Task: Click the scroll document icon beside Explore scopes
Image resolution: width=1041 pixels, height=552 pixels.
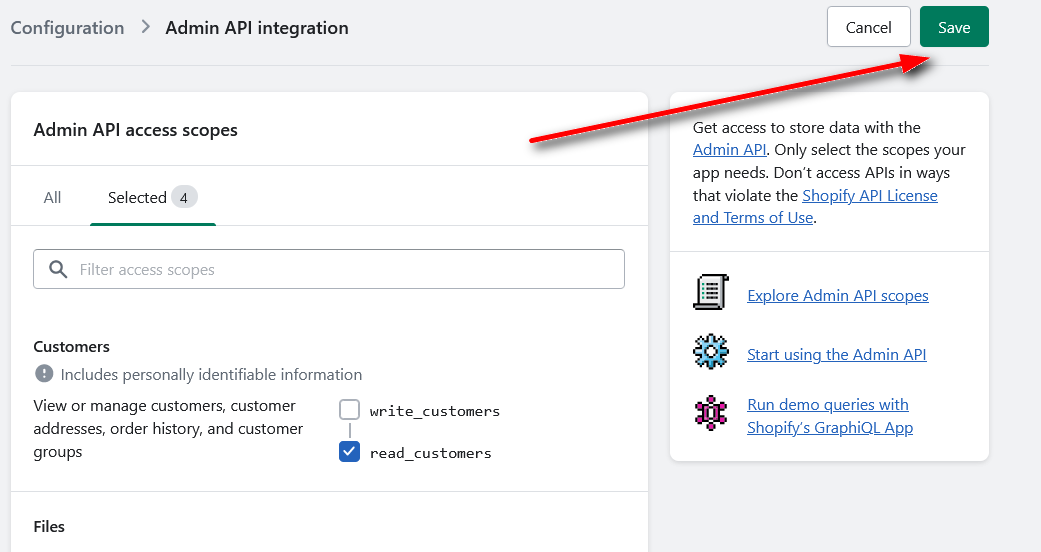Action: click(710, 292)
